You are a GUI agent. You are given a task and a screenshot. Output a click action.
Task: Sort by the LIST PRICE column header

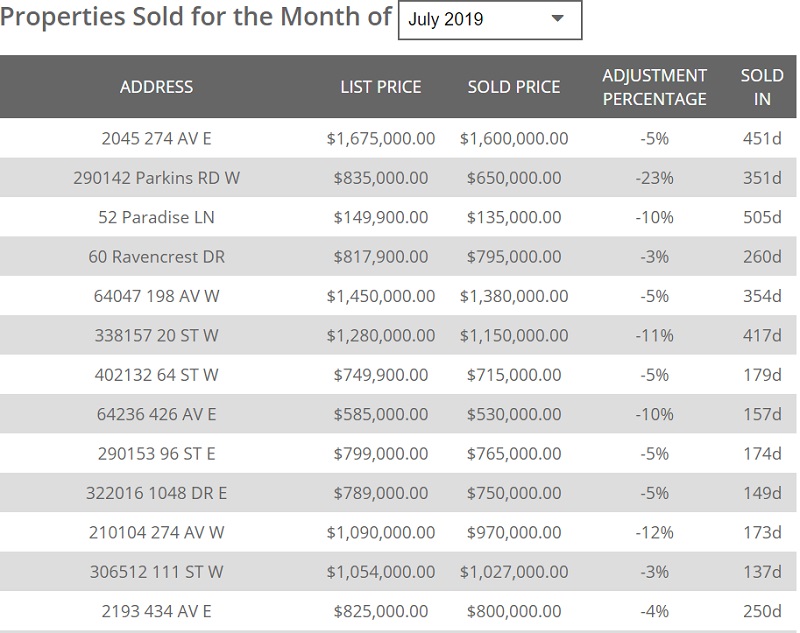click(381, 87)
